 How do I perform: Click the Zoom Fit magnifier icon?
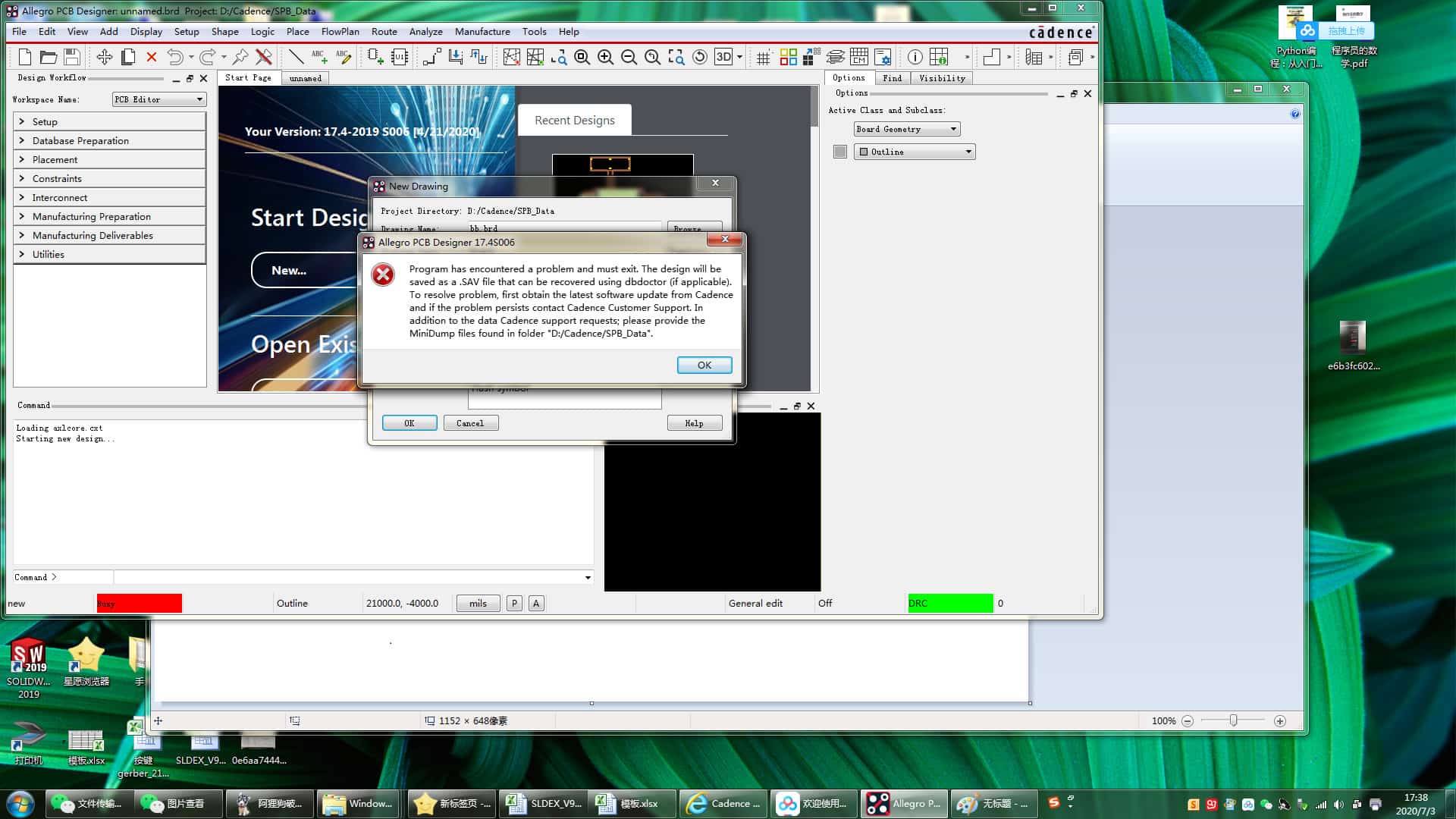(x=582, y=57)
